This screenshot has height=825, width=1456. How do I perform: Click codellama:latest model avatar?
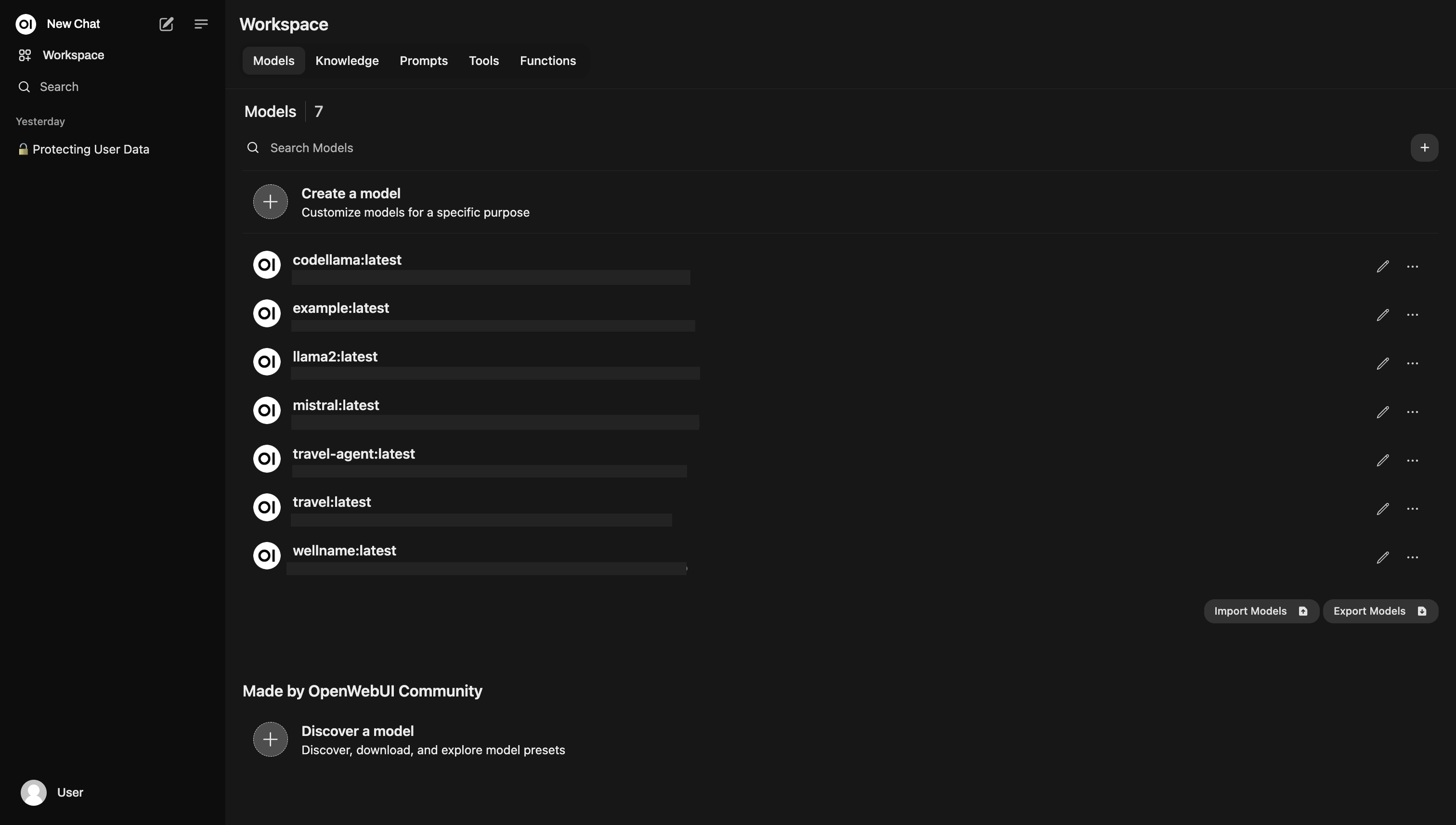(x=267, y=265)
